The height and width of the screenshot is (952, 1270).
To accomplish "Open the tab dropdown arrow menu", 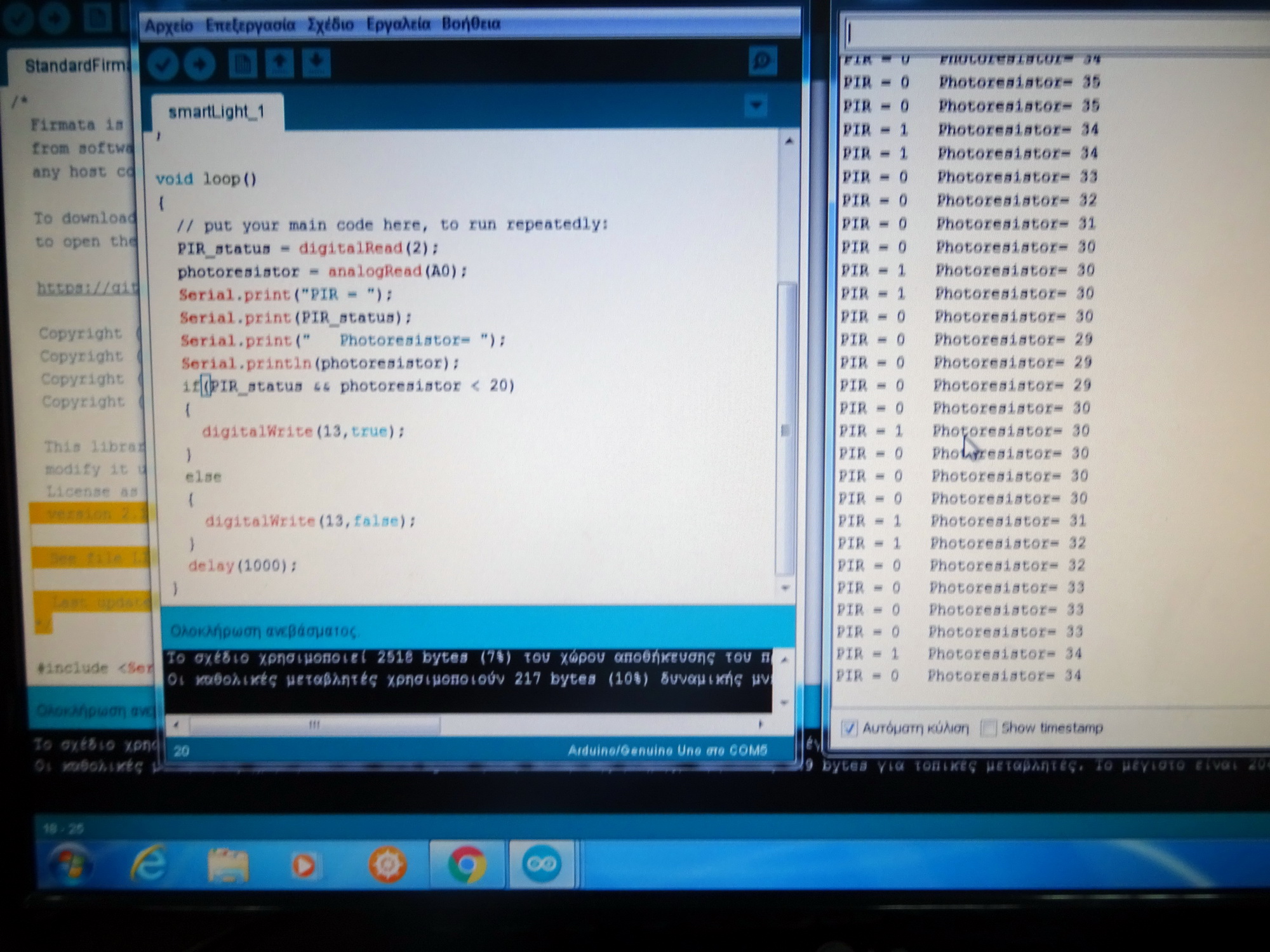I will [x=756, y=105].
